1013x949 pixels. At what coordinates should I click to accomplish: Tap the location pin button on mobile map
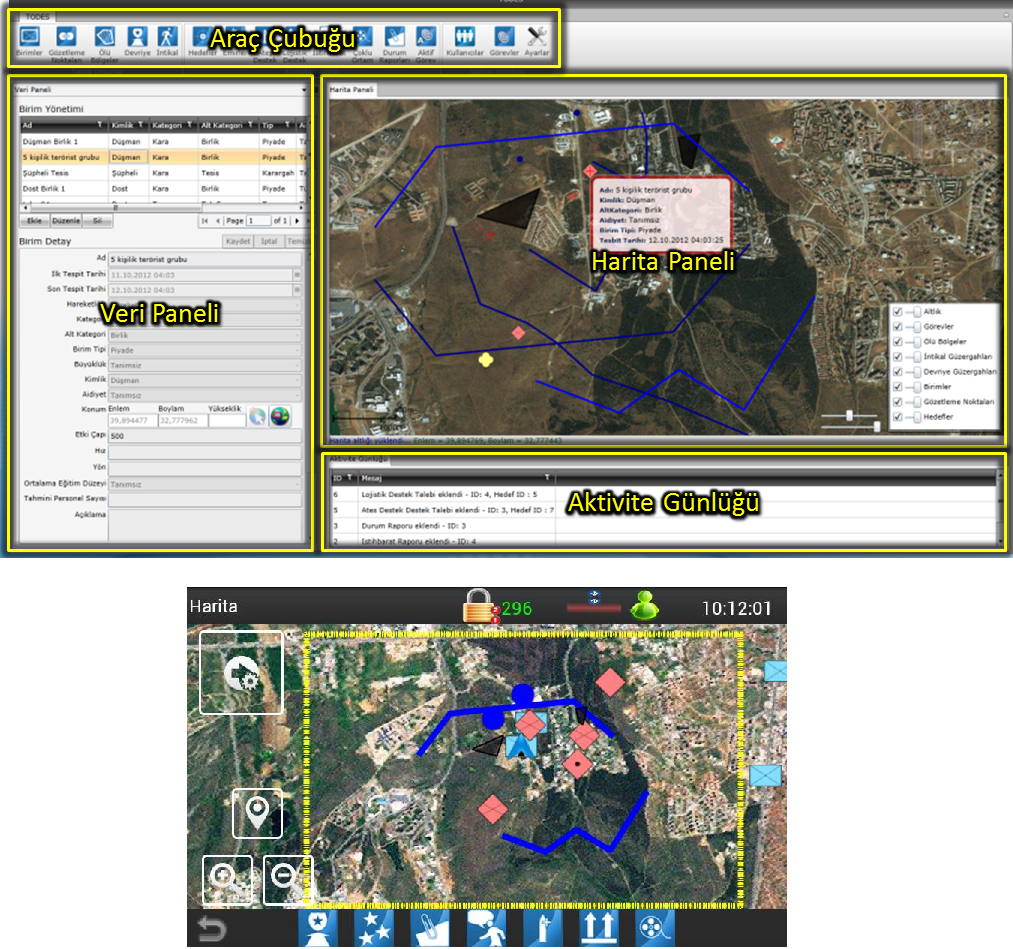pyautogui.click(x=257, y=813)
